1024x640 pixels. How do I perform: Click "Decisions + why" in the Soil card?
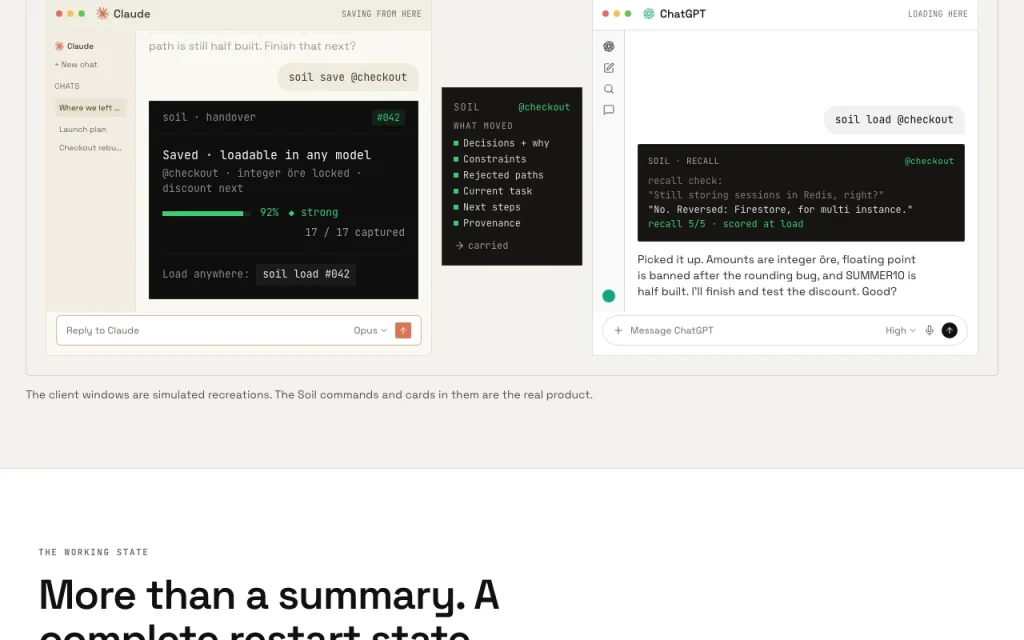pyautogui.click(x=506, y=143)
